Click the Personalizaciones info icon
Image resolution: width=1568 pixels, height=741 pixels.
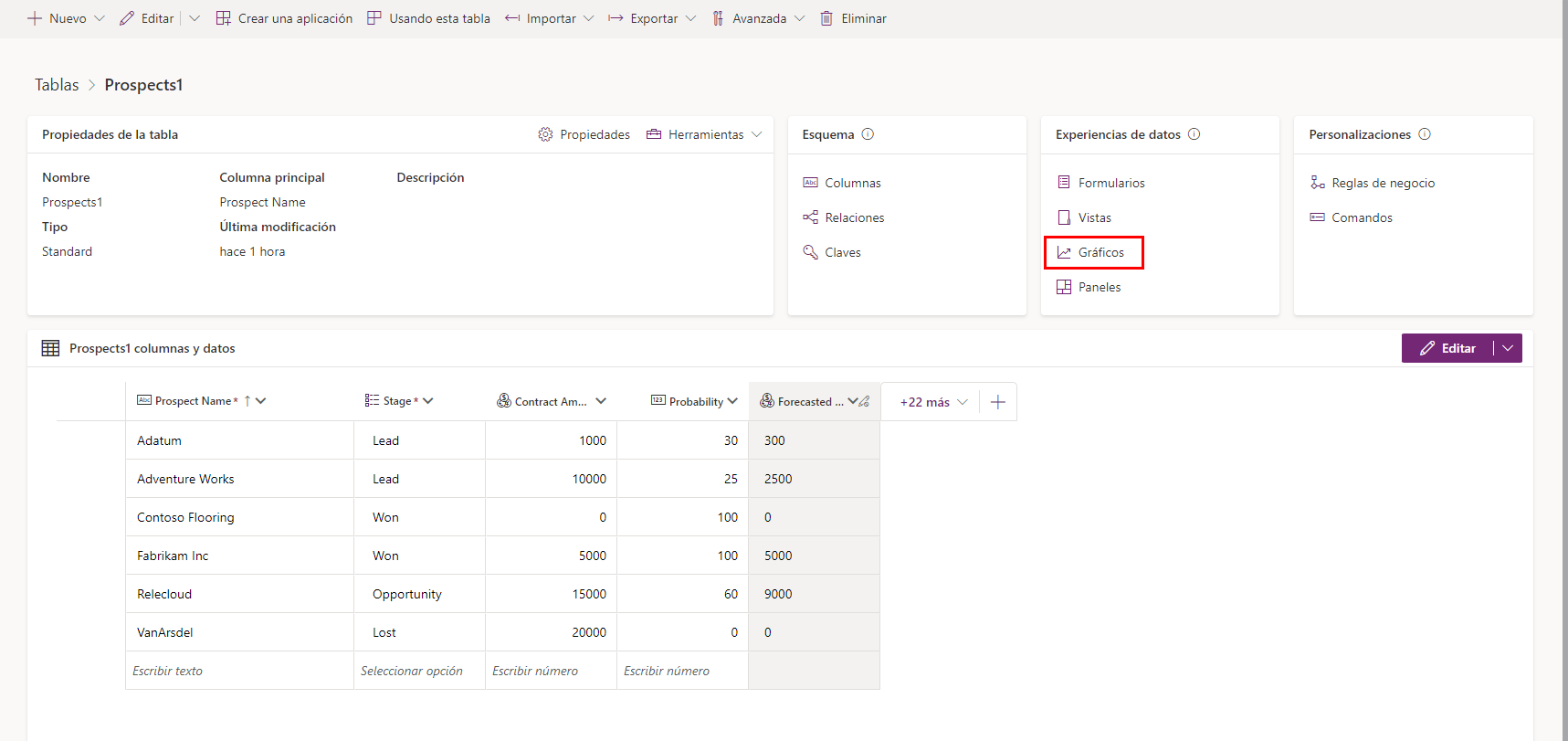(x=1425, y=134)
